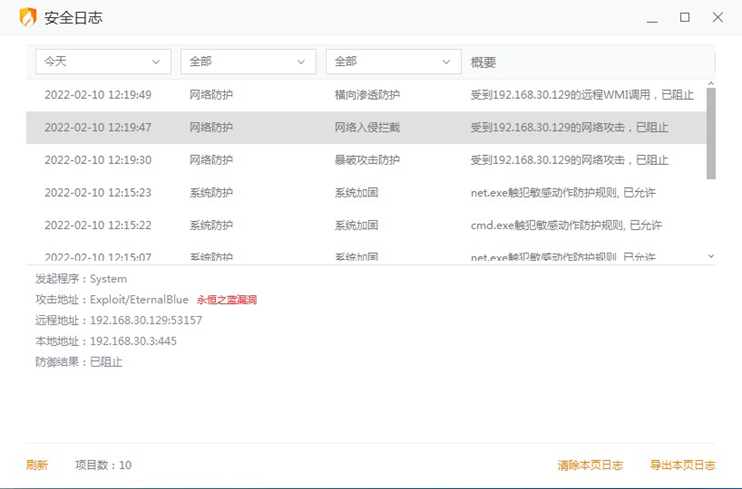Select the 网络入侵拦截 log entry
The height and width of the screenshot is (489, 742).
click(x=366, y=128)
